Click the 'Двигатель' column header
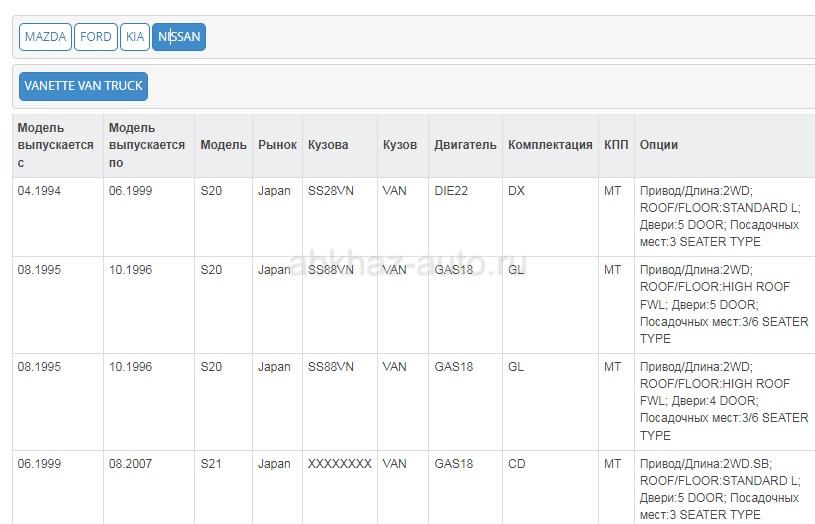 [x=465, y=145]
